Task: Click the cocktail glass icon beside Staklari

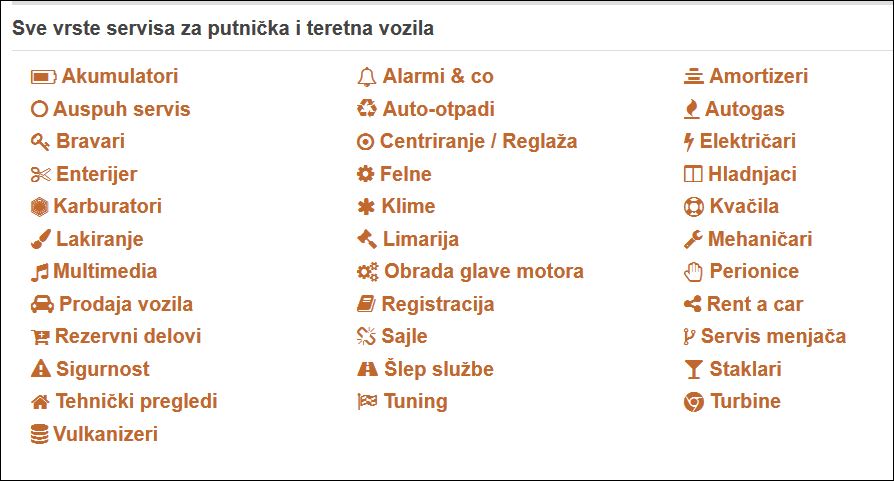Action: coord(693,369)
